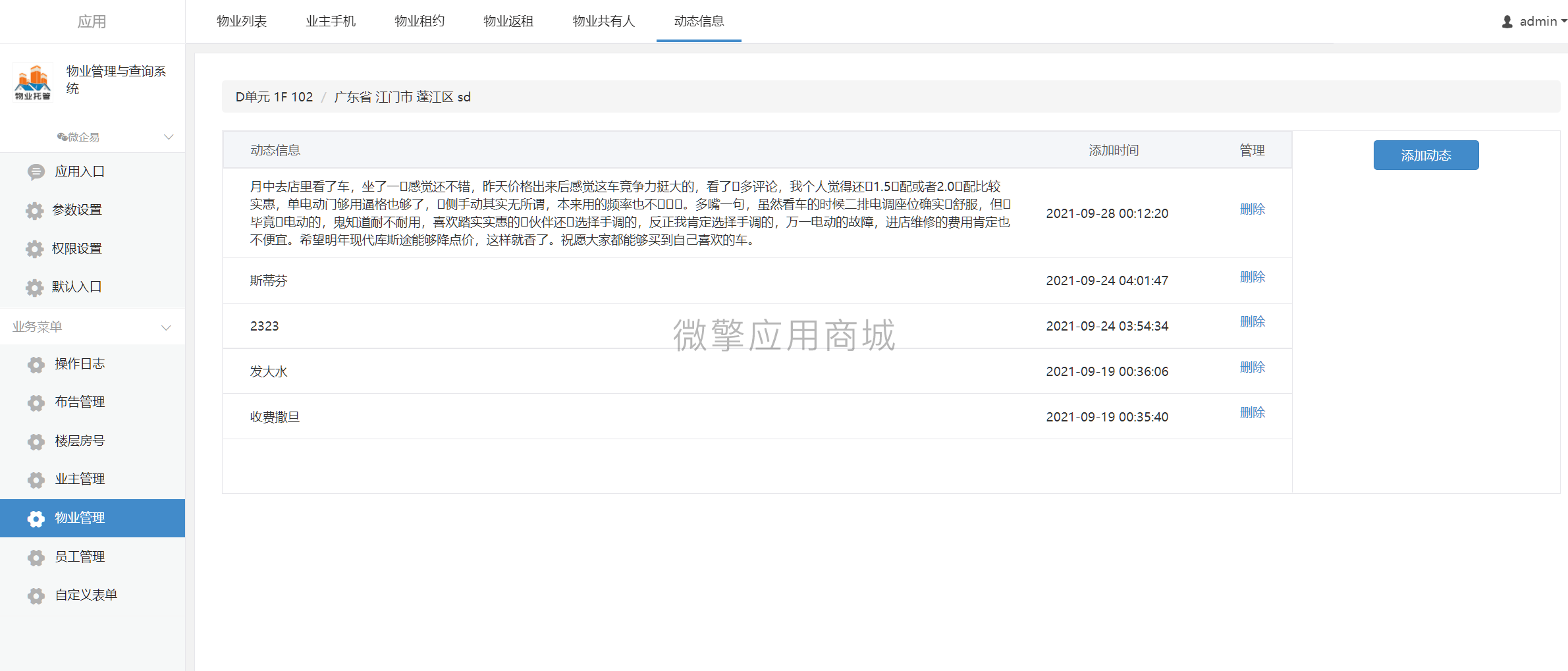
Task: Click the 应用 header at top left
Action: point(92,22)
